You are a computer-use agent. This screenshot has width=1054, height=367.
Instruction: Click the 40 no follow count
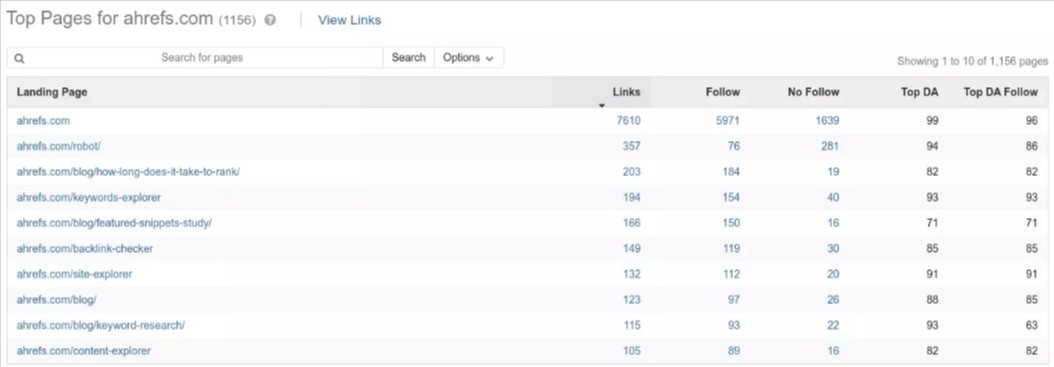pyautogui.click(x=833, y=198)
